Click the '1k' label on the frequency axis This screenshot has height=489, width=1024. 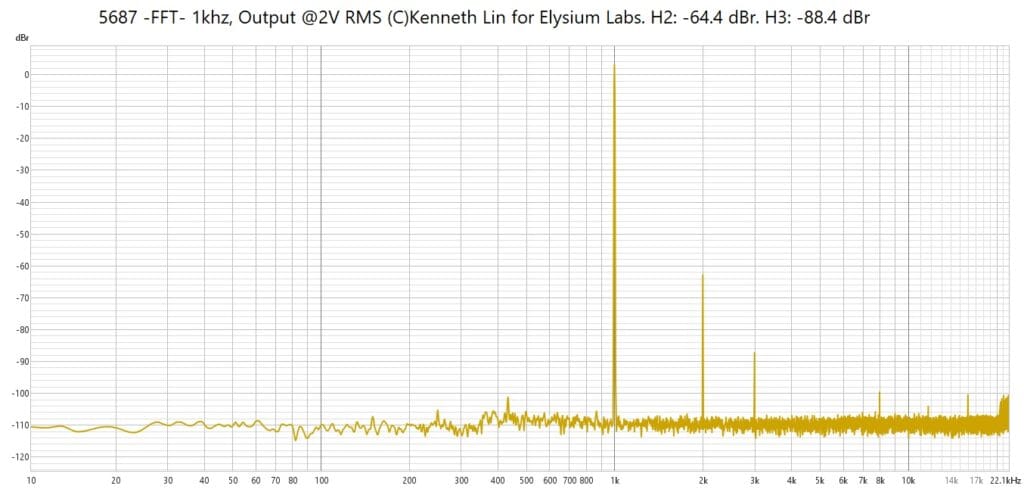(x=615, y=481)
